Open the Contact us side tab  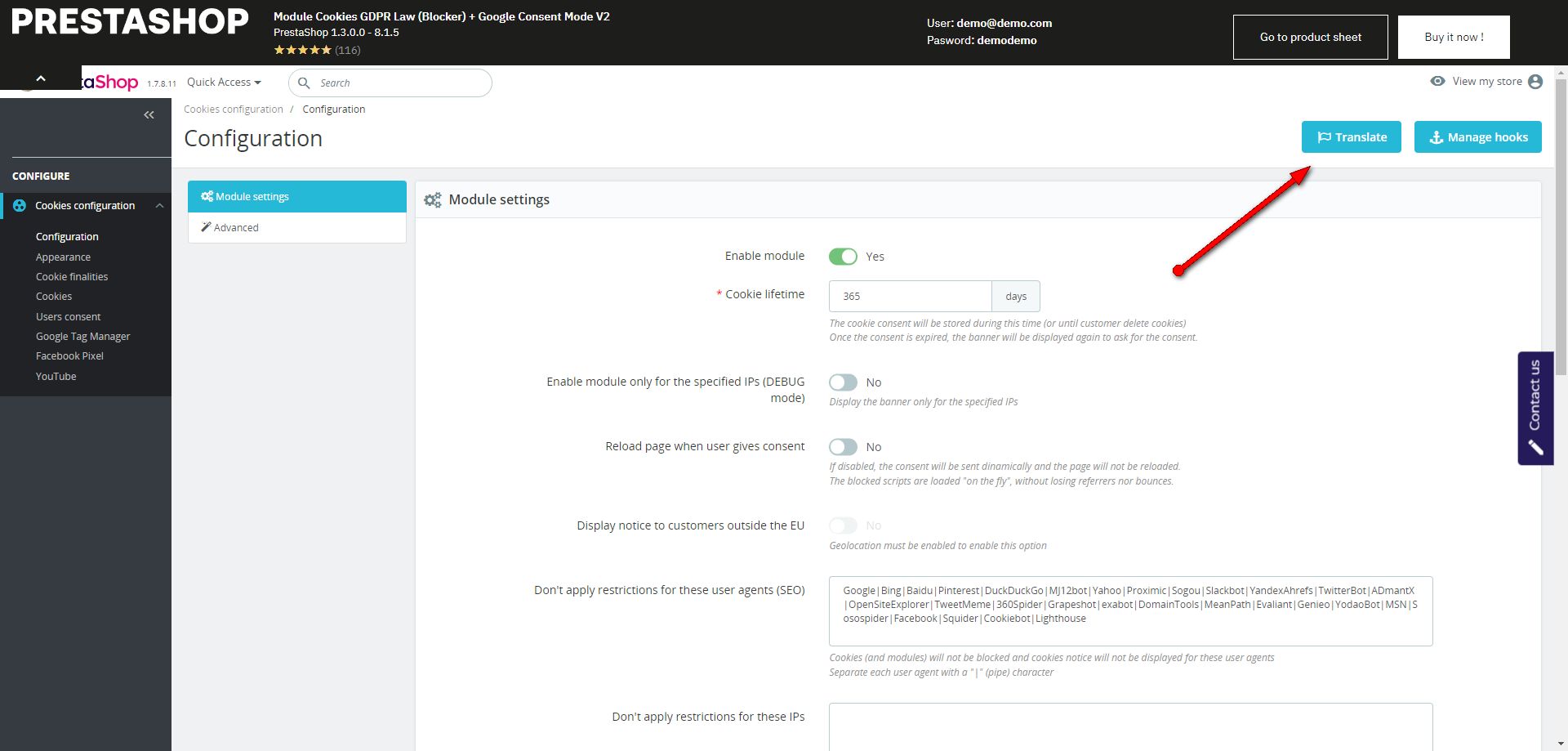point(1535,408)
